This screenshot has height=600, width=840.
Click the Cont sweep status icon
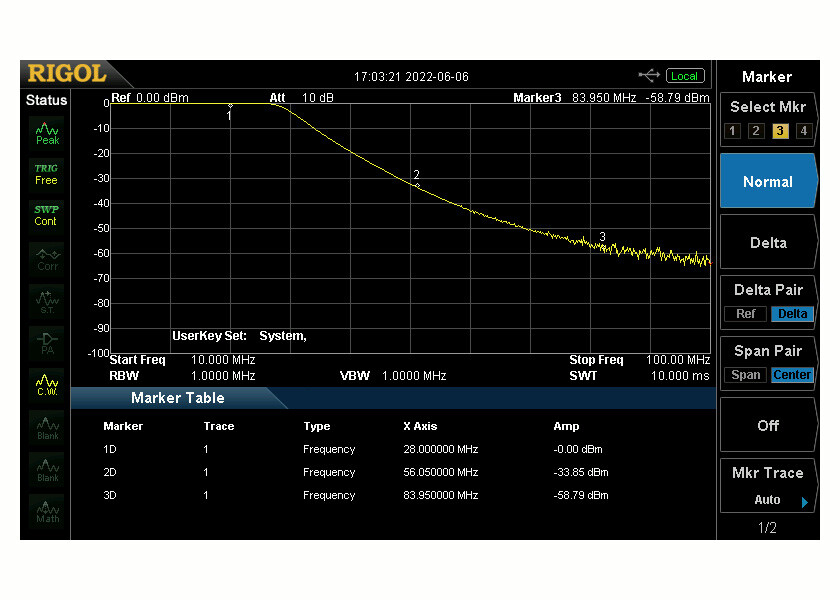point(45,214)
